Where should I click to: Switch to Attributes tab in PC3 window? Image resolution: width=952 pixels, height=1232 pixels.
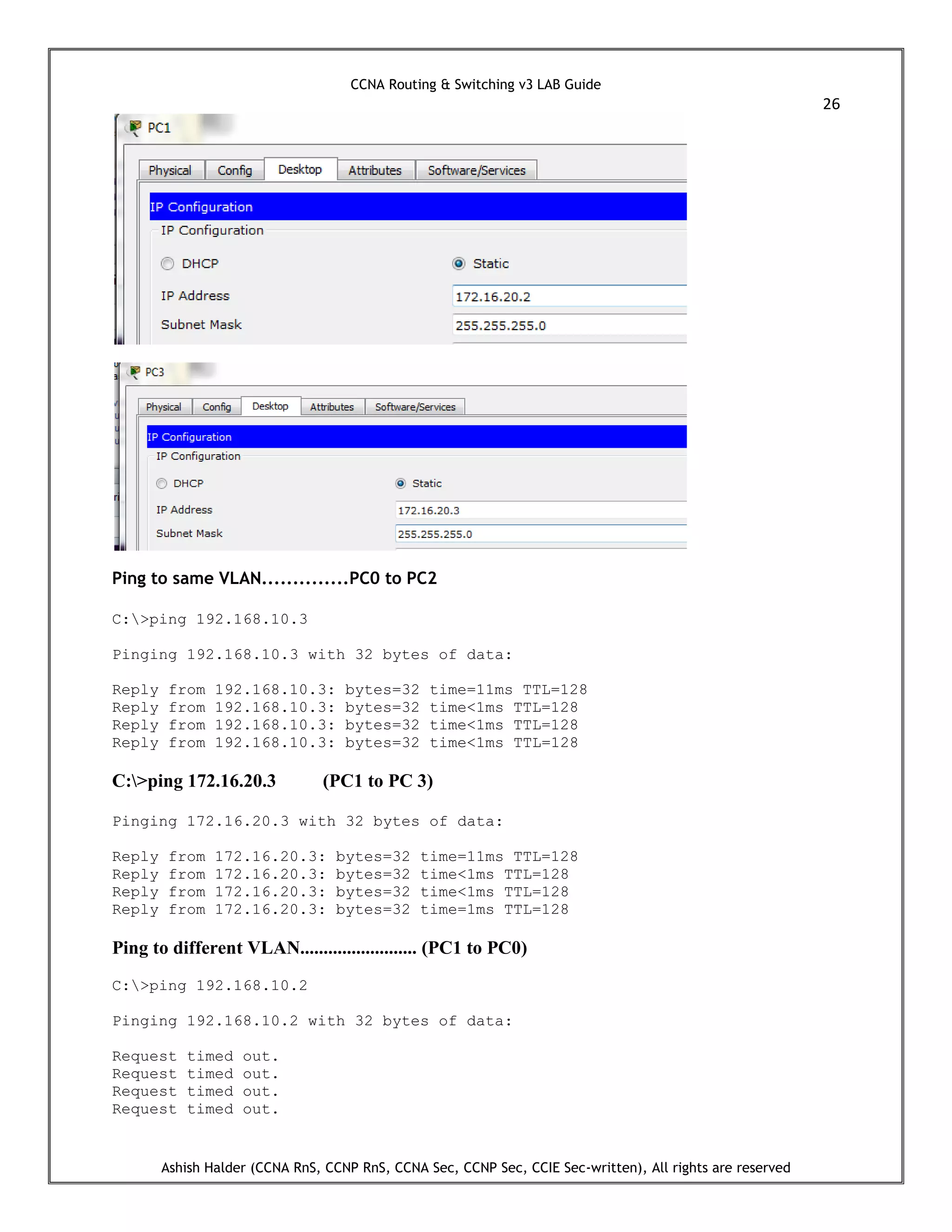pyautogui.click(x=332, y=407)
